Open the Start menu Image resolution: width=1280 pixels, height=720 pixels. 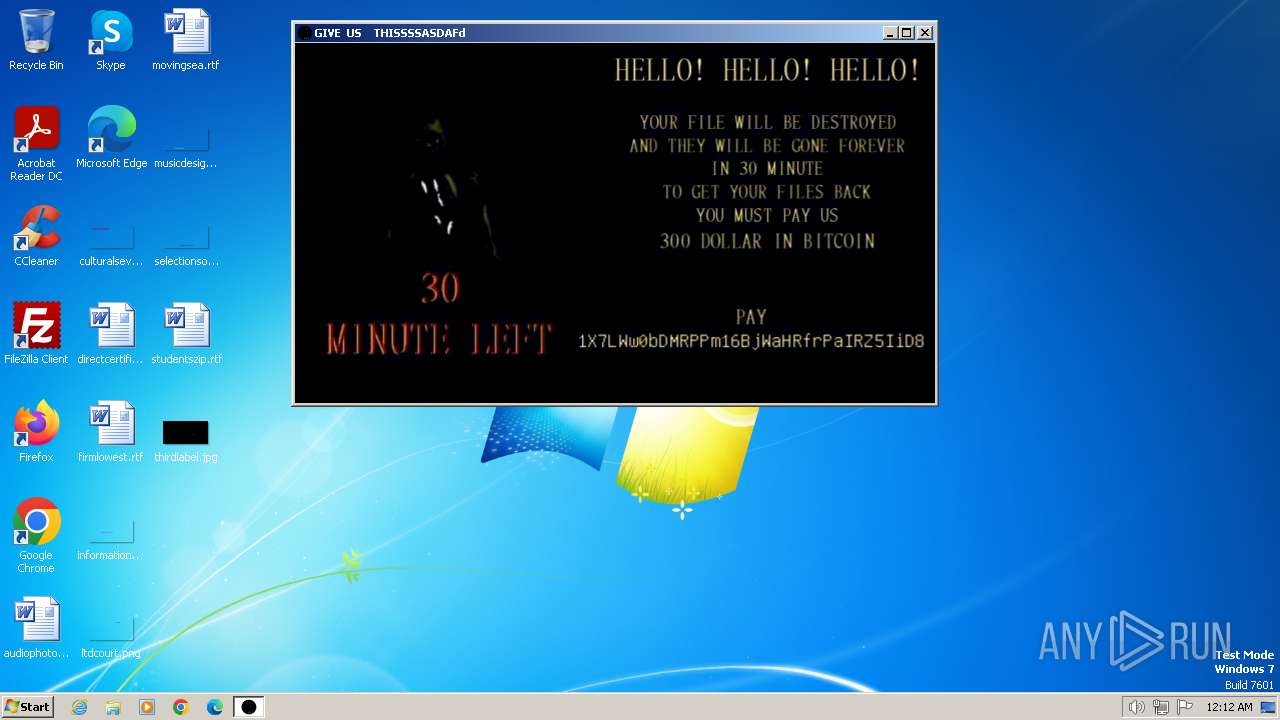[x=27, y=707]
